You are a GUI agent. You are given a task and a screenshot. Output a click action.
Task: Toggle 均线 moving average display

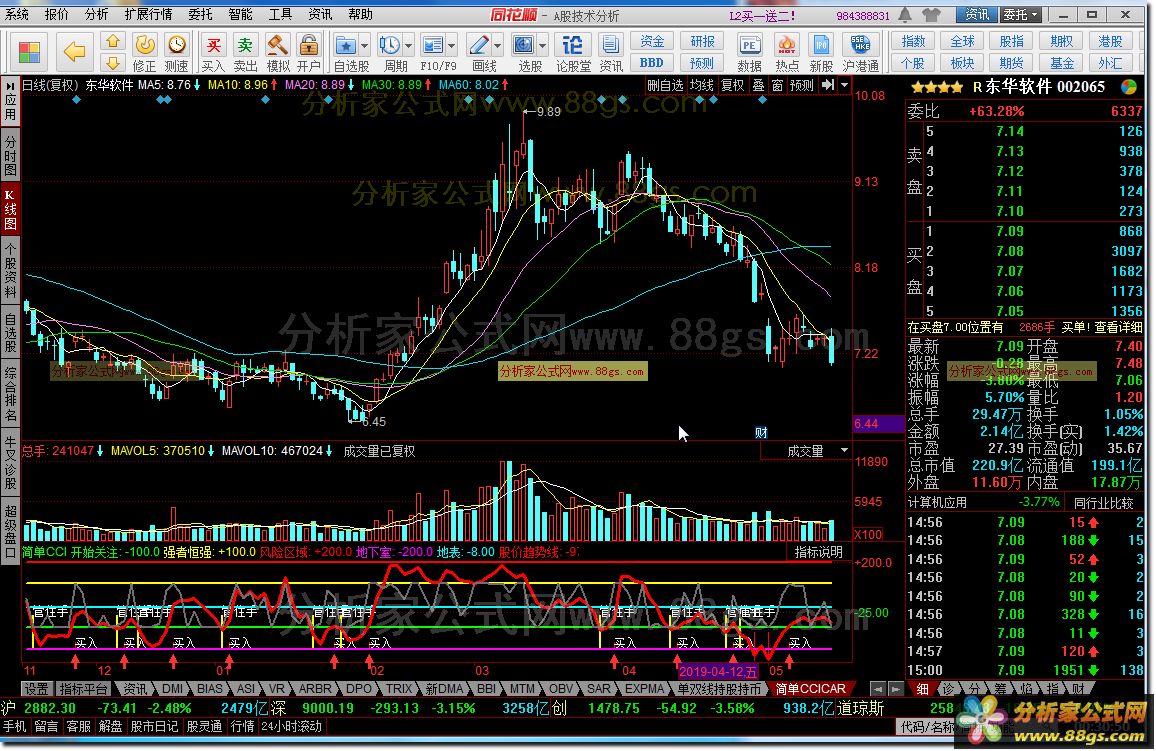(x=701, y=85)
